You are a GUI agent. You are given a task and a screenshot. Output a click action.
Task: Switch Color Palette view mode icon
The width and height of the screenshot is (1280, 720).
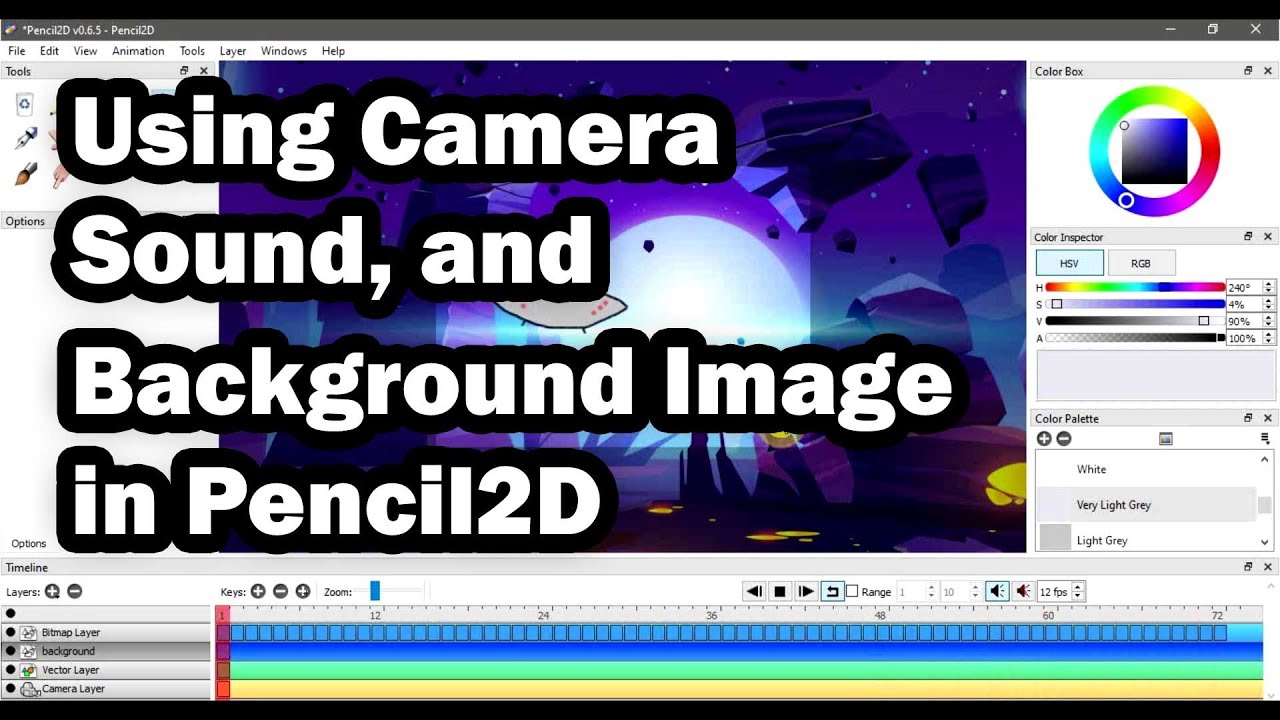(x=1165, y=439)
